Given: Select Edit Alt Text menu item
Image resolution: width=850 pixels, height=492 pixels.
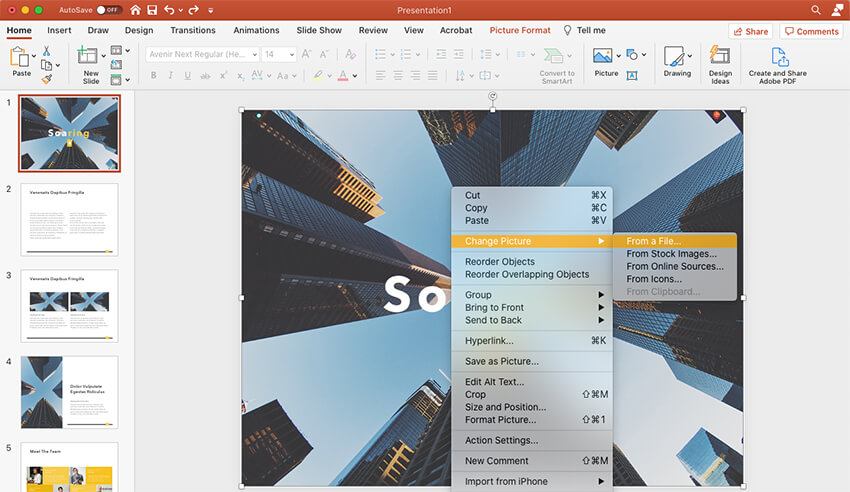Looking at the screenshot, I should click(x=532, y=381).
